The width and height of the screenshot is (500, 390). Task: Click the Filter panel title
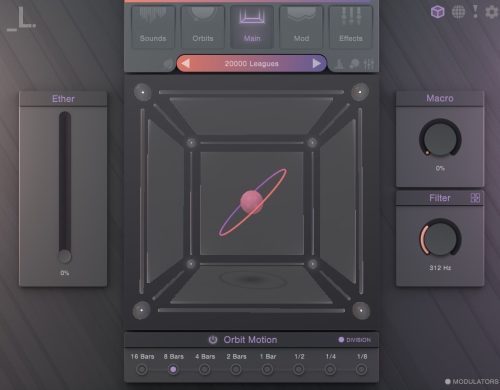pyautogui.click(x=439, y=198)
